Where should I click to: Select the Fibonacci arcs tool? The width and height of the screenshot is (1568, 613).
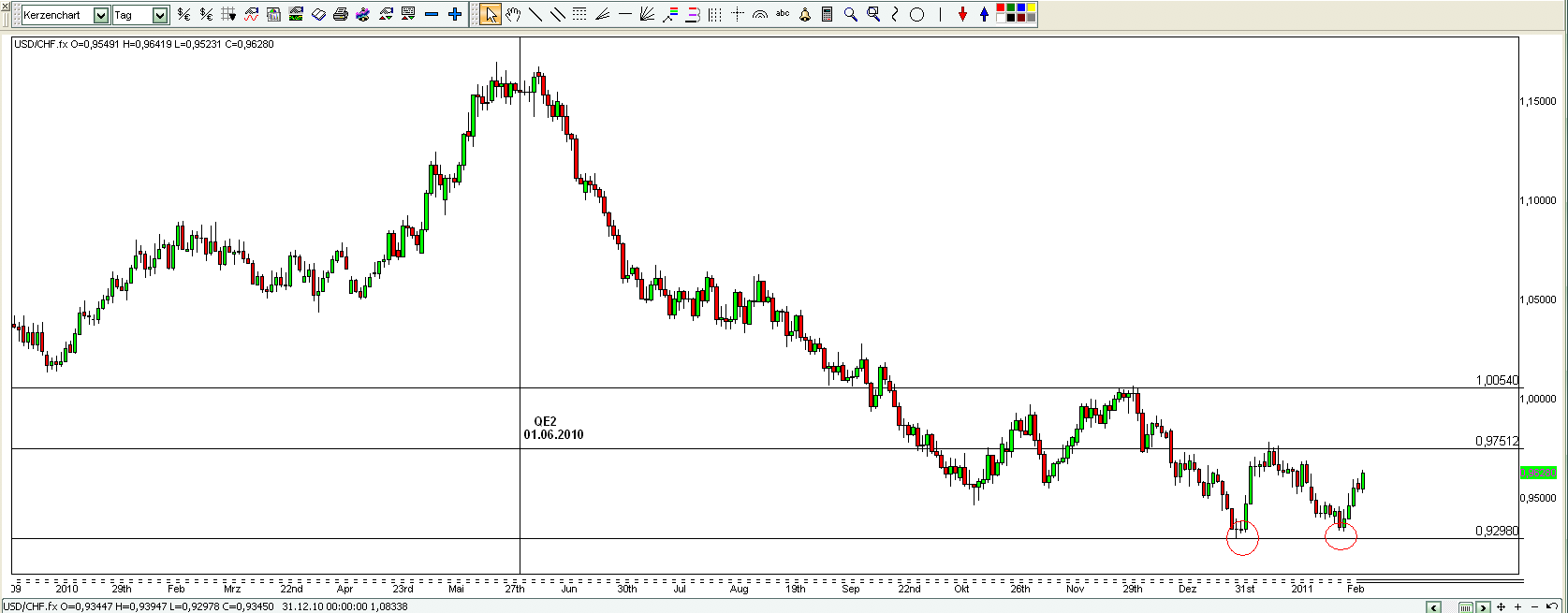coord(760,14)
